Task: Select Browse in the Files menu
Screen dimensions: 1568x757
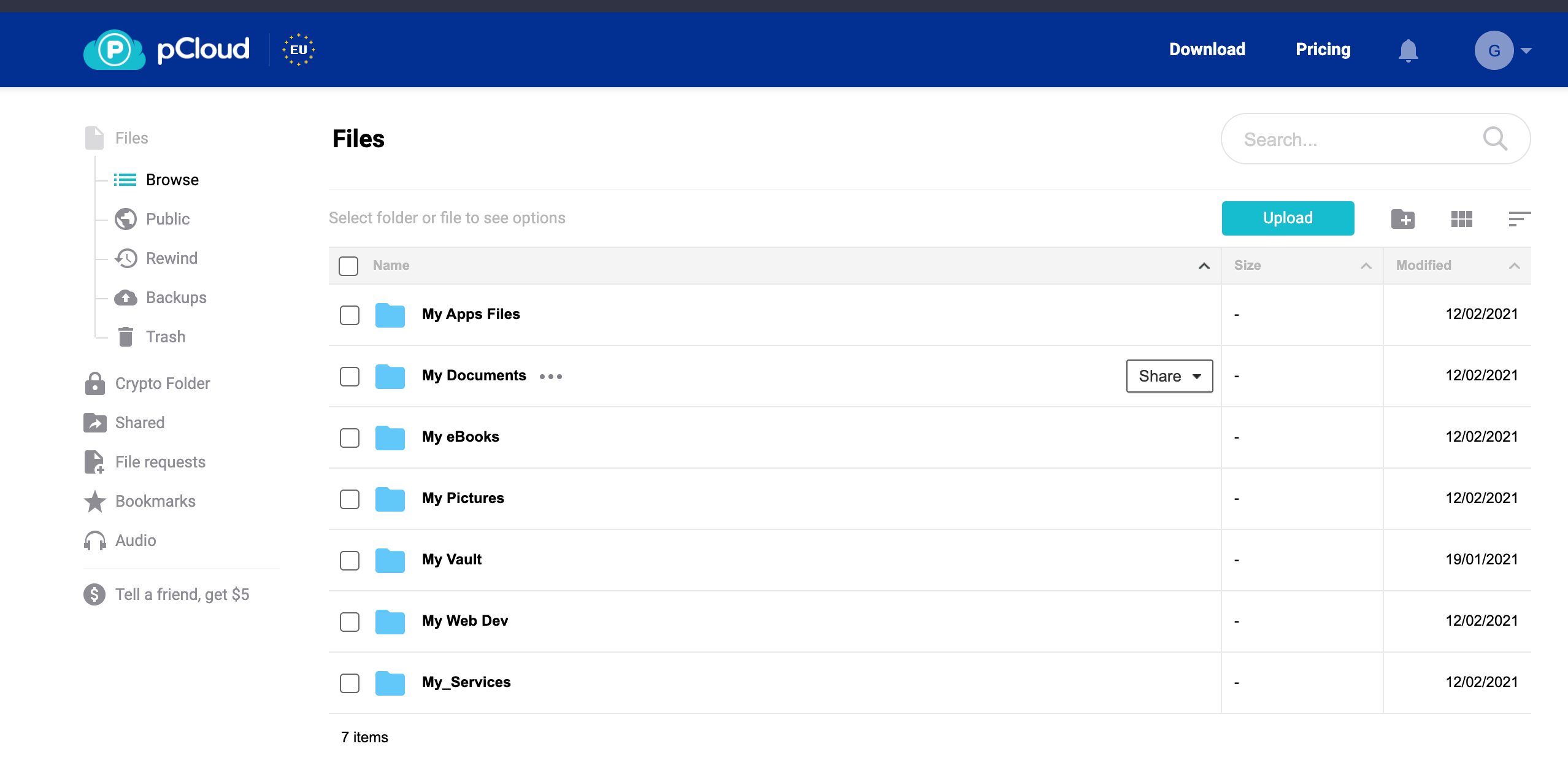Action: click(x=172, y=179)
